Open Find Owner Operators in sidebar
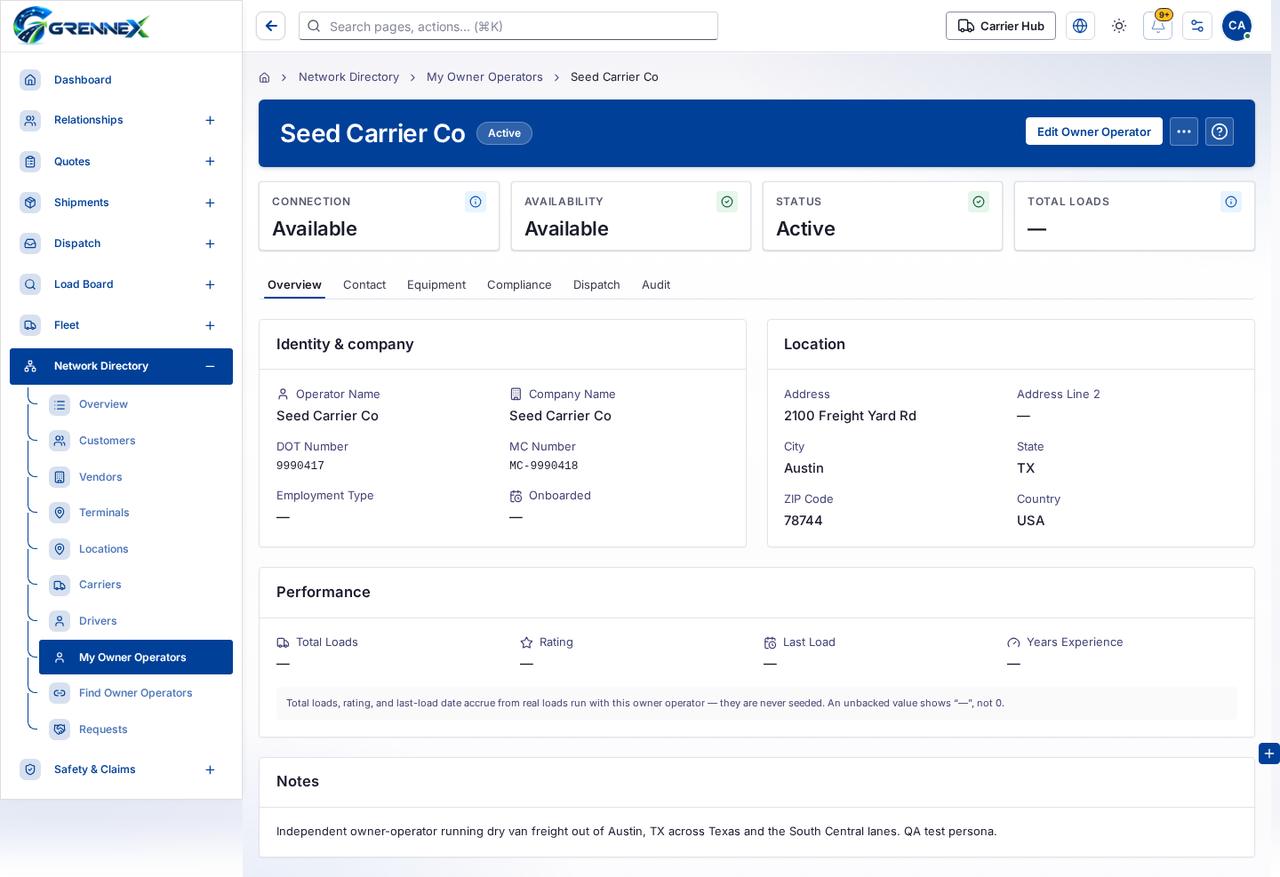This screenshot has height=877, width=1280. coord(136,693)
